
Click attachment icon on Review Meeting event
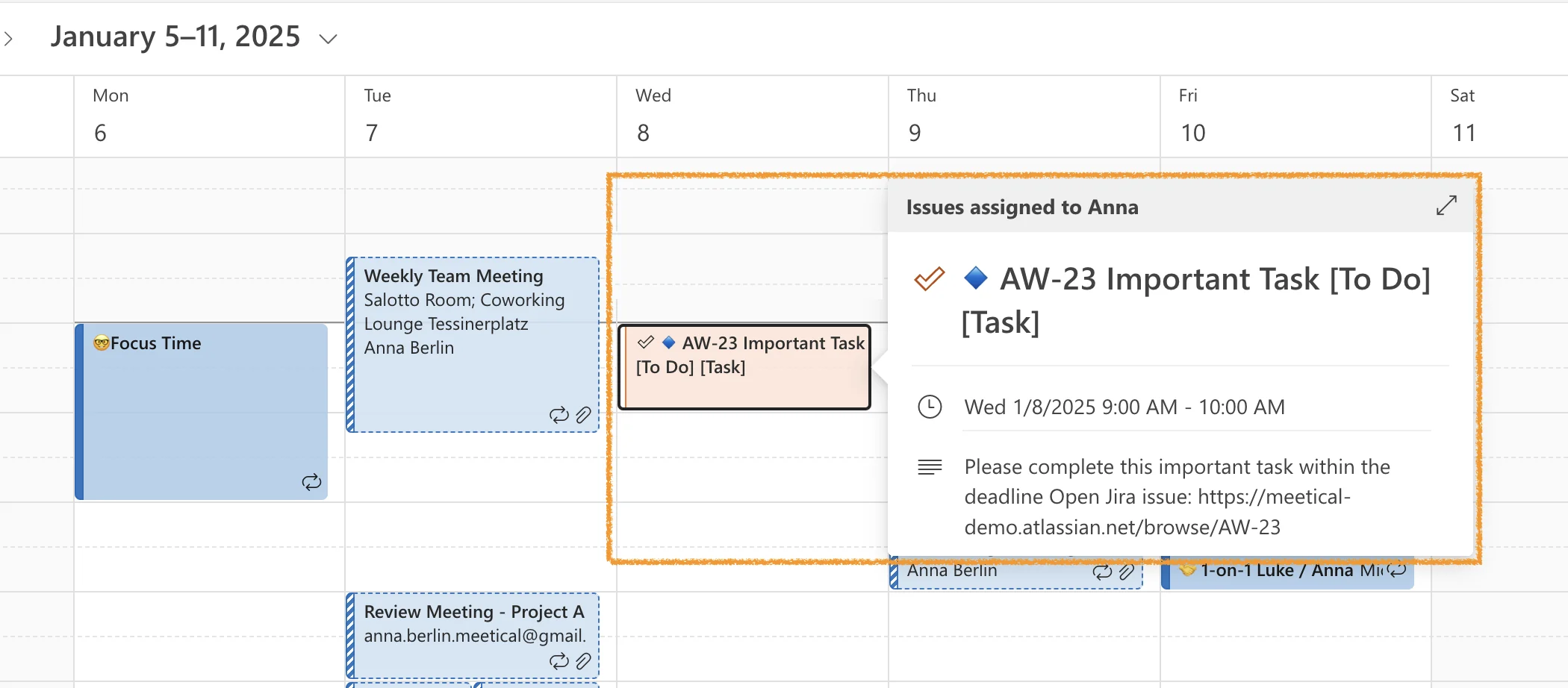pyautogui.click(x=584, y=661)
